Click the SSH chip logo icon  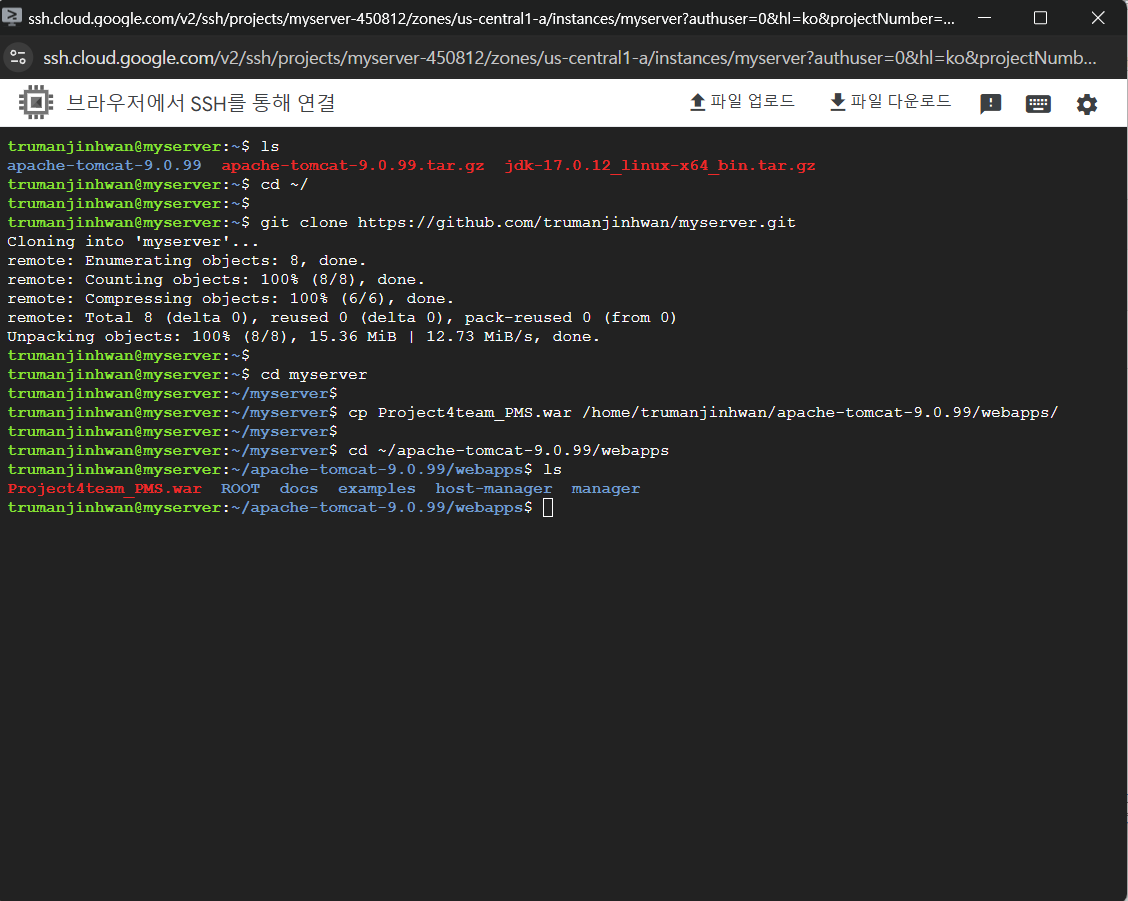point(35,102)
